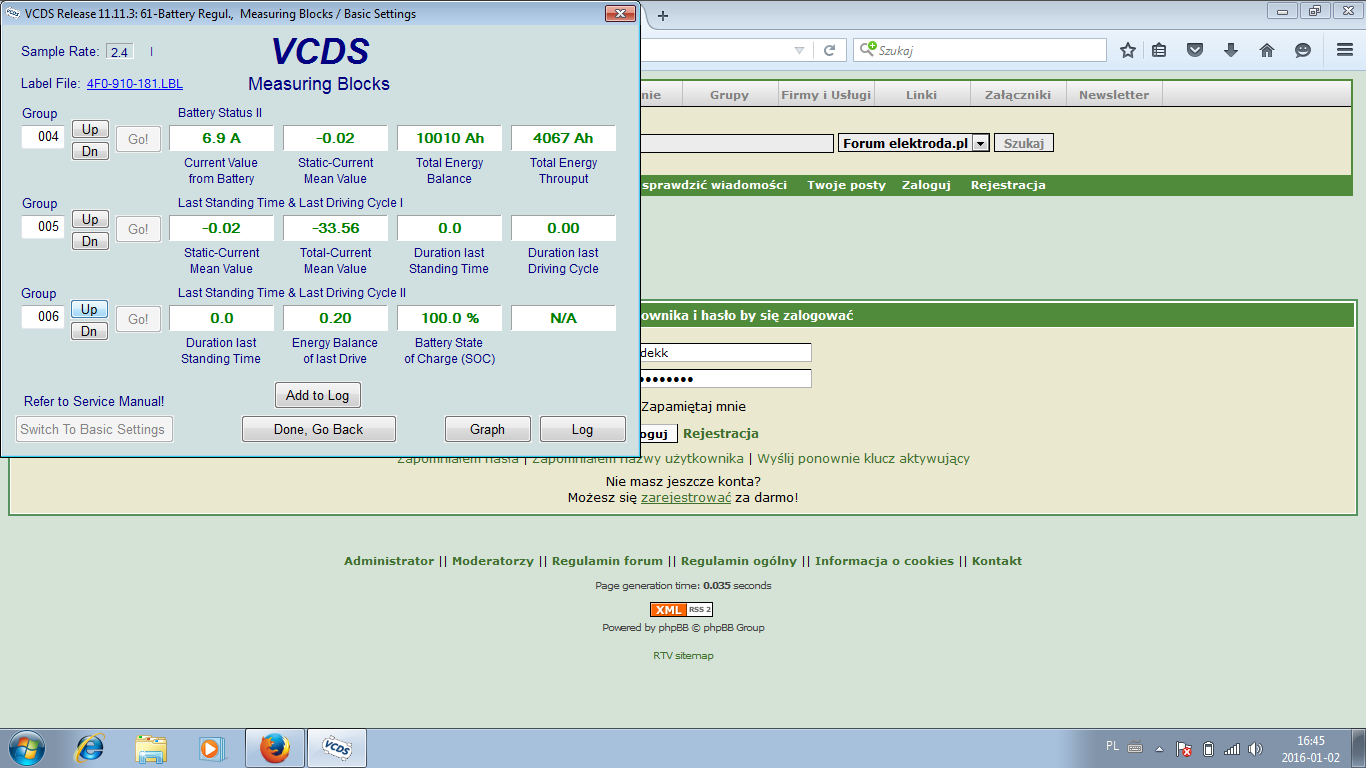Open the Forum elektroda.pl search scope dropdown
Screen dimensions: 1366x768
click(x=981, y=144)
